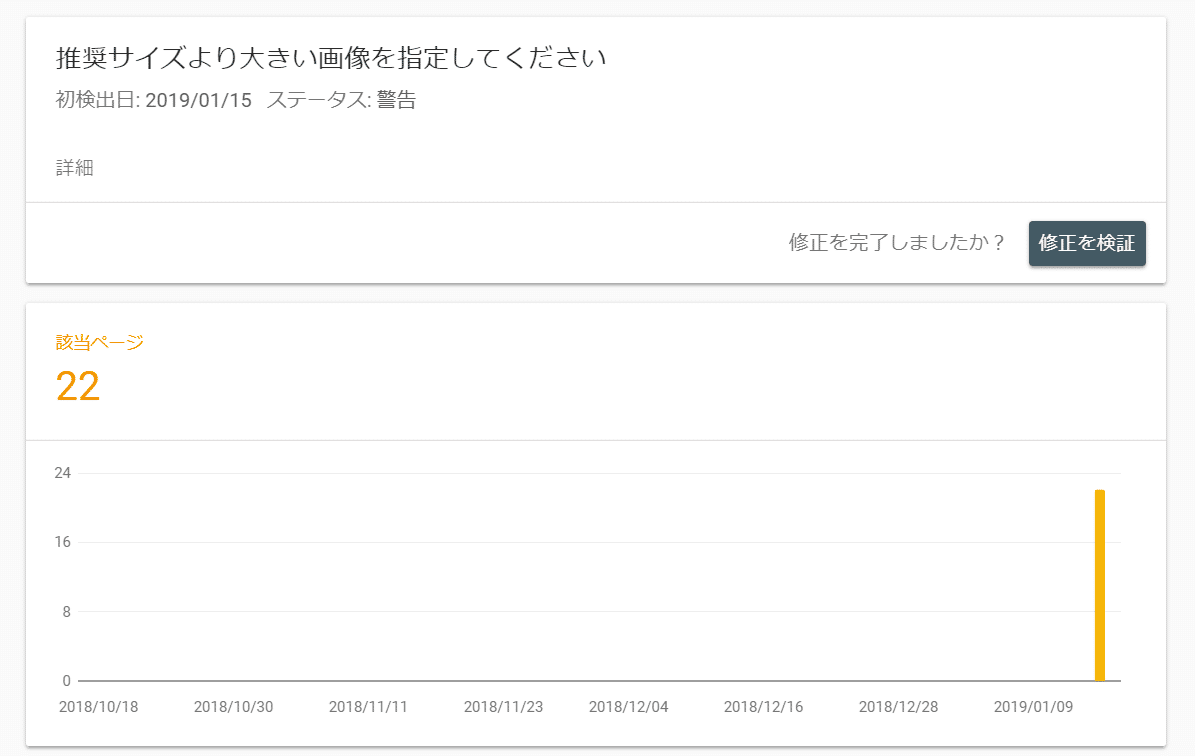
Task: Click the 2018/11/23 date on the x-axis
Action: coord(503,707)
